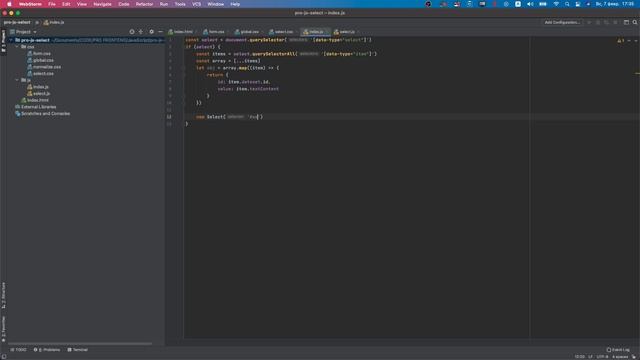Viewport: 640px width, 360px height.
Task: Open the Apple menu
Action: [x=9, y=4]
